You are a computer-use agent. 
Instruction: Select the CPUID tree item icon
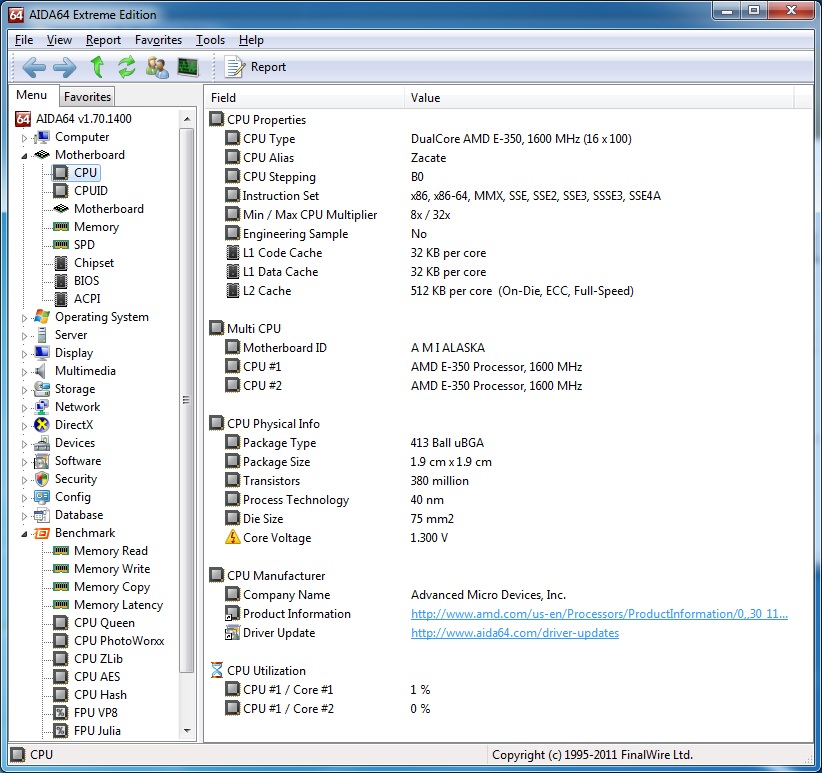click(61, 191)
